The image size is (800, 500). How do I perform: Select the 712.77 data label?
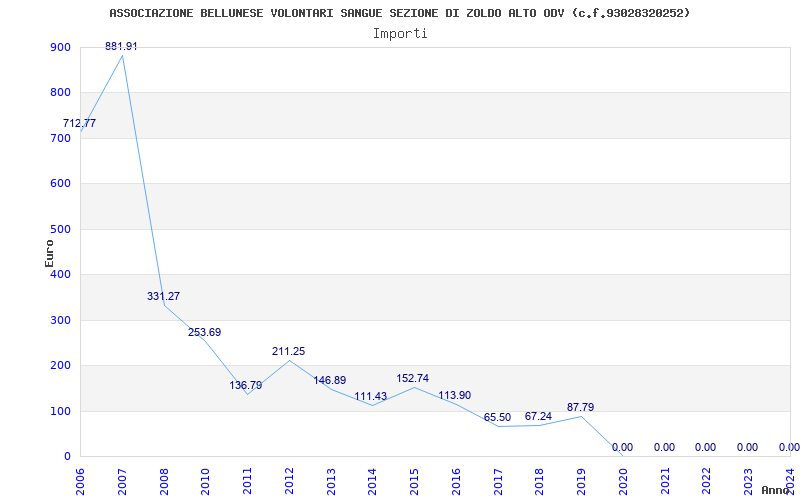79,123
